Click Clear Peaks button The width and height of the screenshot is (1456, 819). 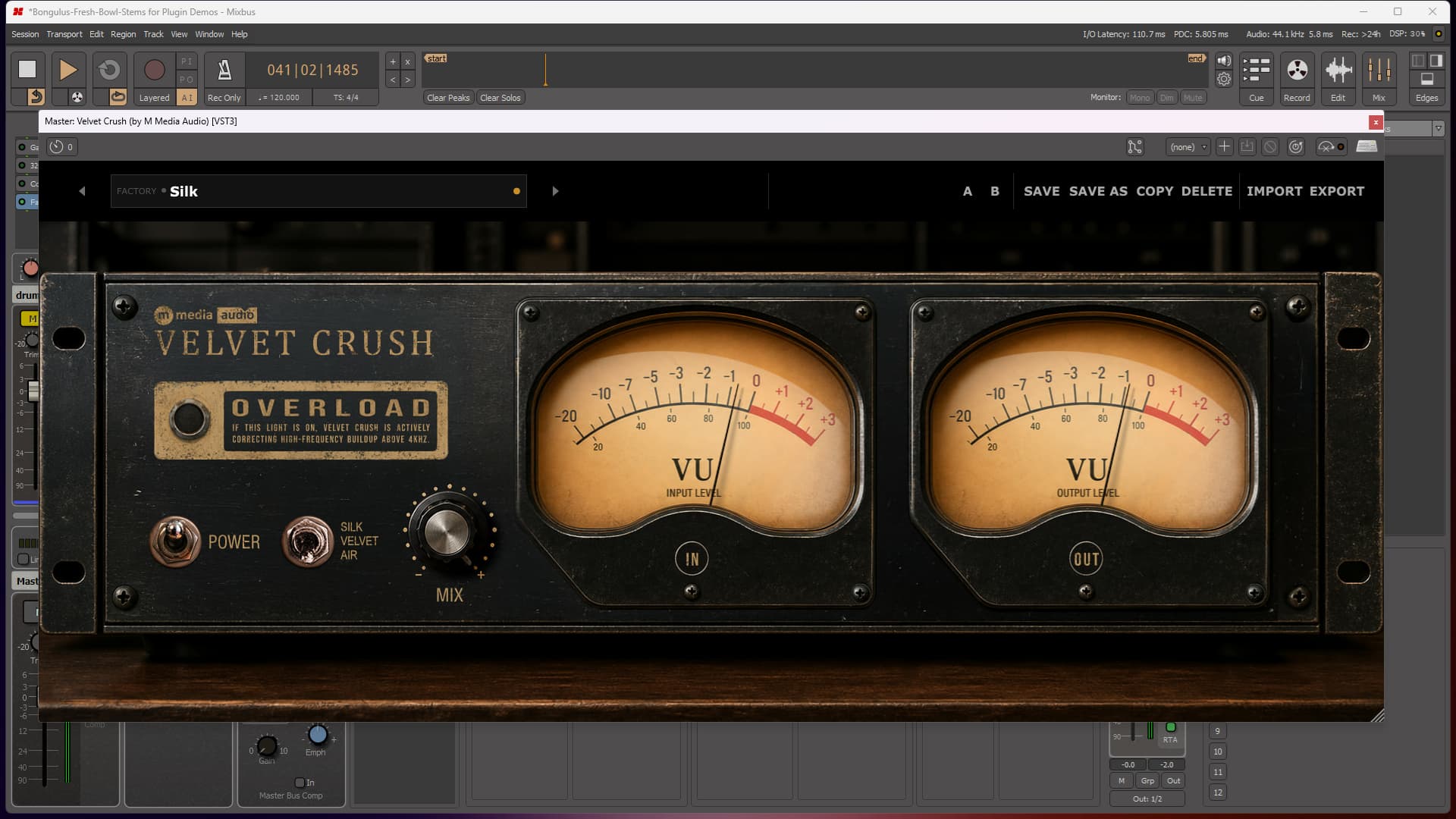click(x=448, y=98)
